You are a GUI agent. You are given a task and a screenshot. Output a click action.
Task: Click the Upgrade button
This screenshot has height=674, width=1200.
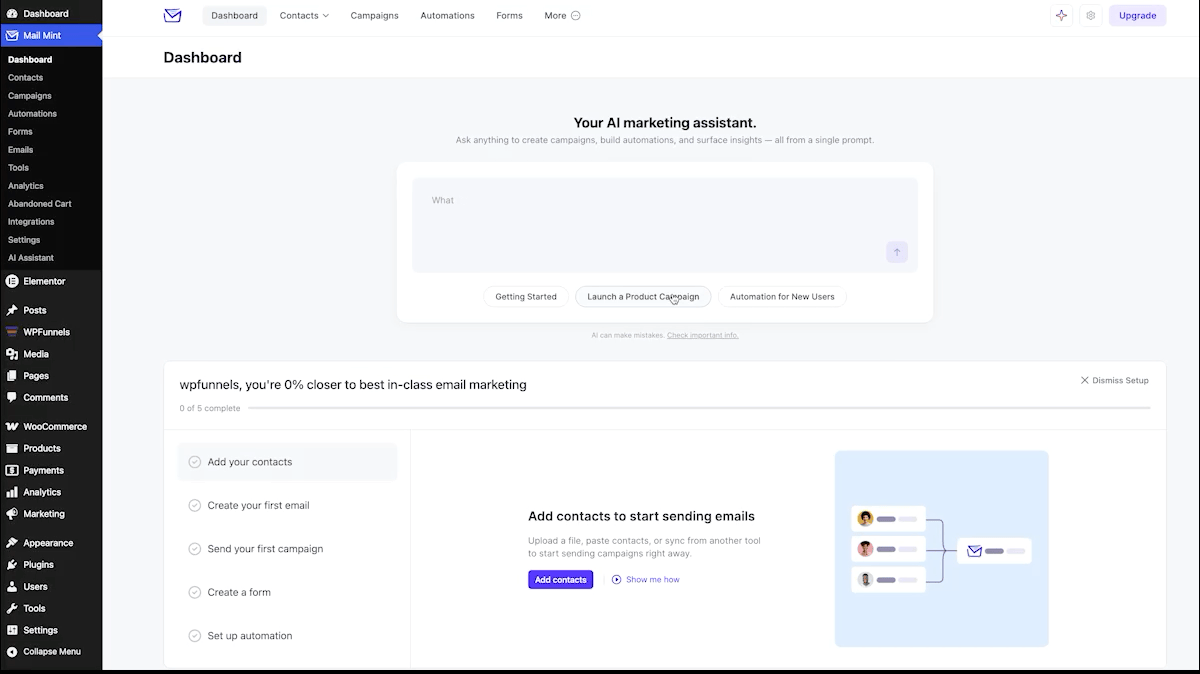(1137, 16)
